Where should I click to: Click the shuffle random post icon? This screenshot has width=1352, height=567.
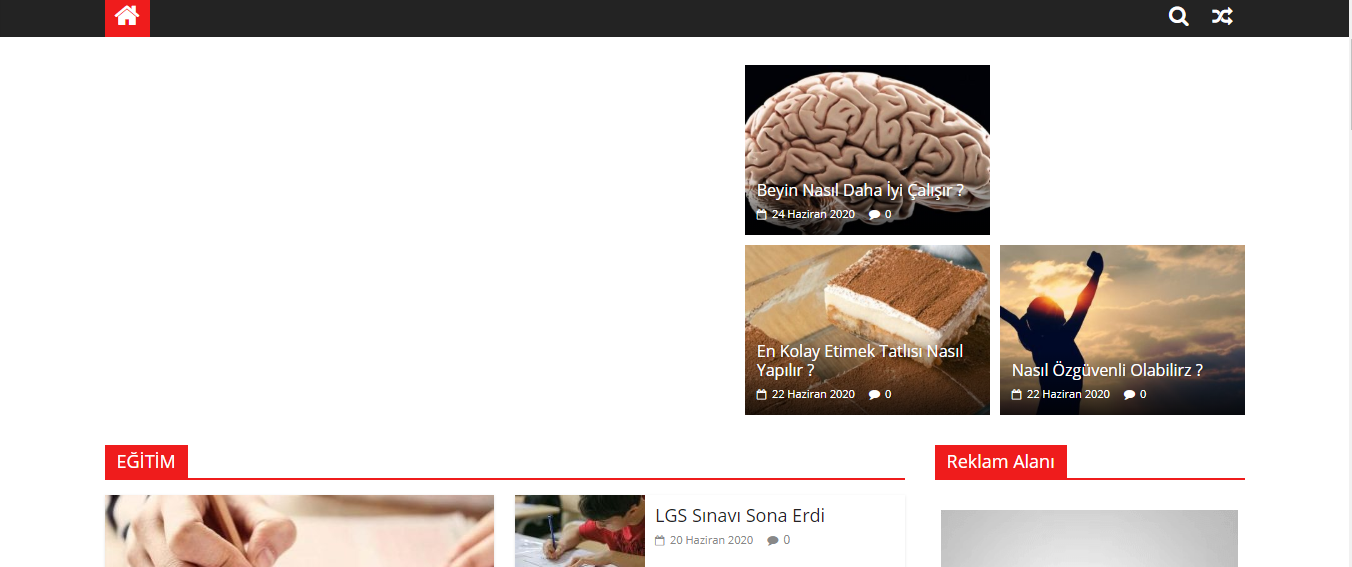click(1222, 17)
